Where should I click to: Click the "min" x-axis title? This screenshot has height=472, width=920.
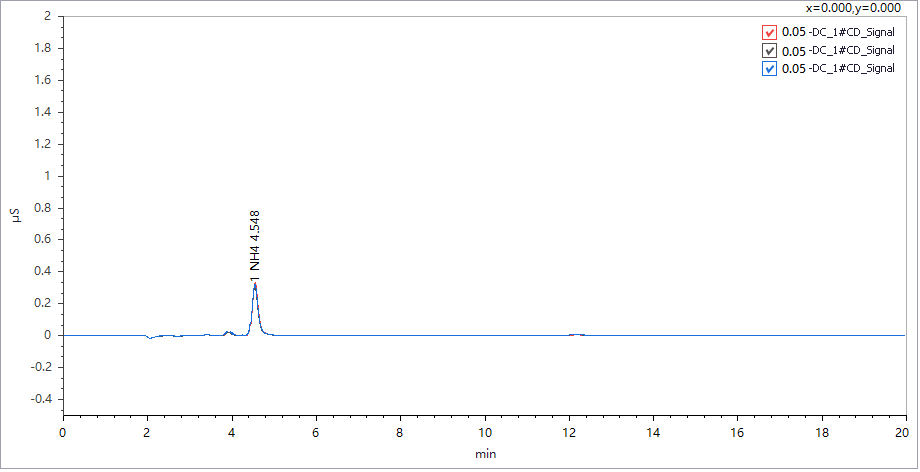point(485,454)
